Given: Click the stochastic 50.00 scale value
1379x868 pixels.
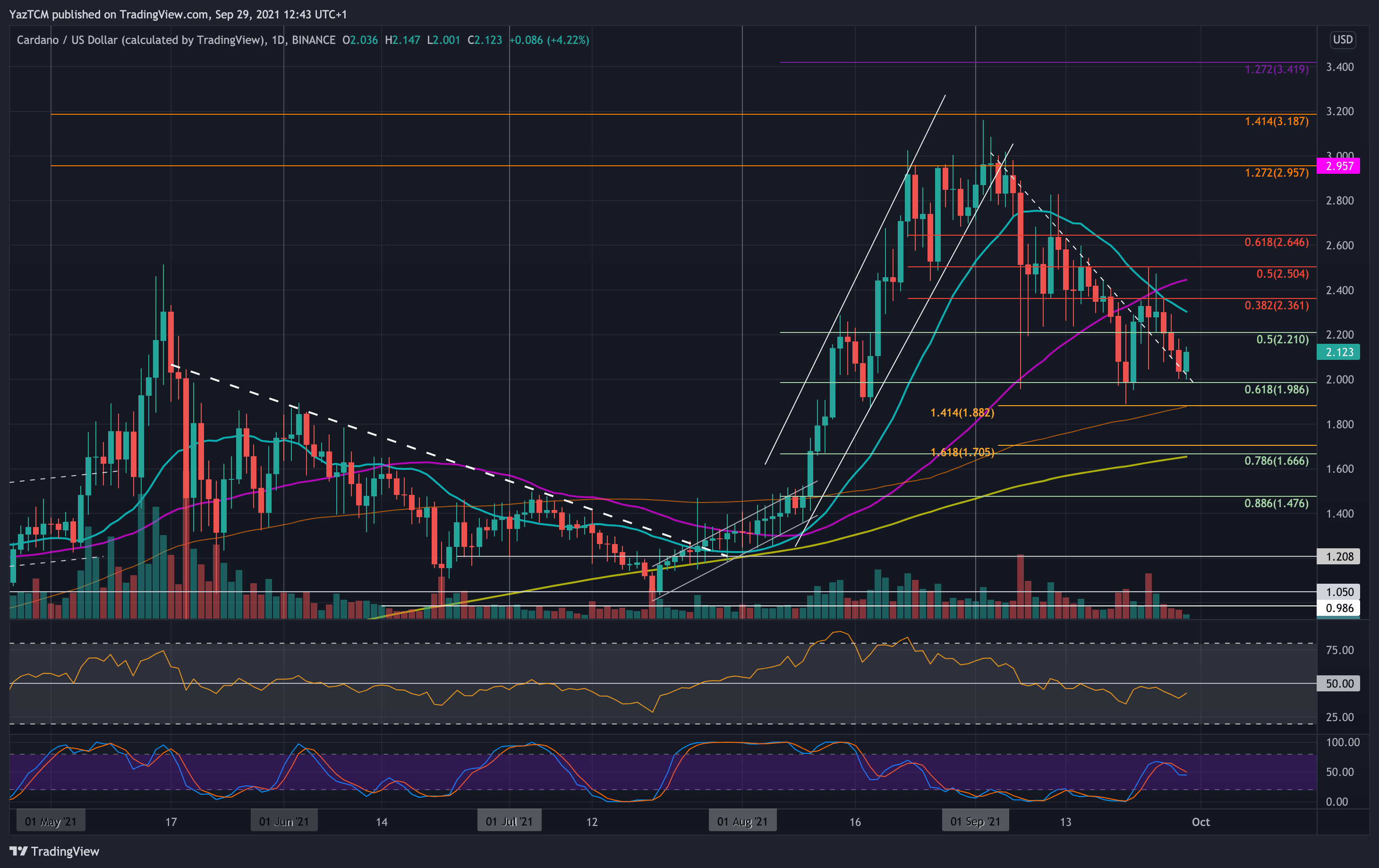Looking at the screenshot, I should [x=1339, y=772].
